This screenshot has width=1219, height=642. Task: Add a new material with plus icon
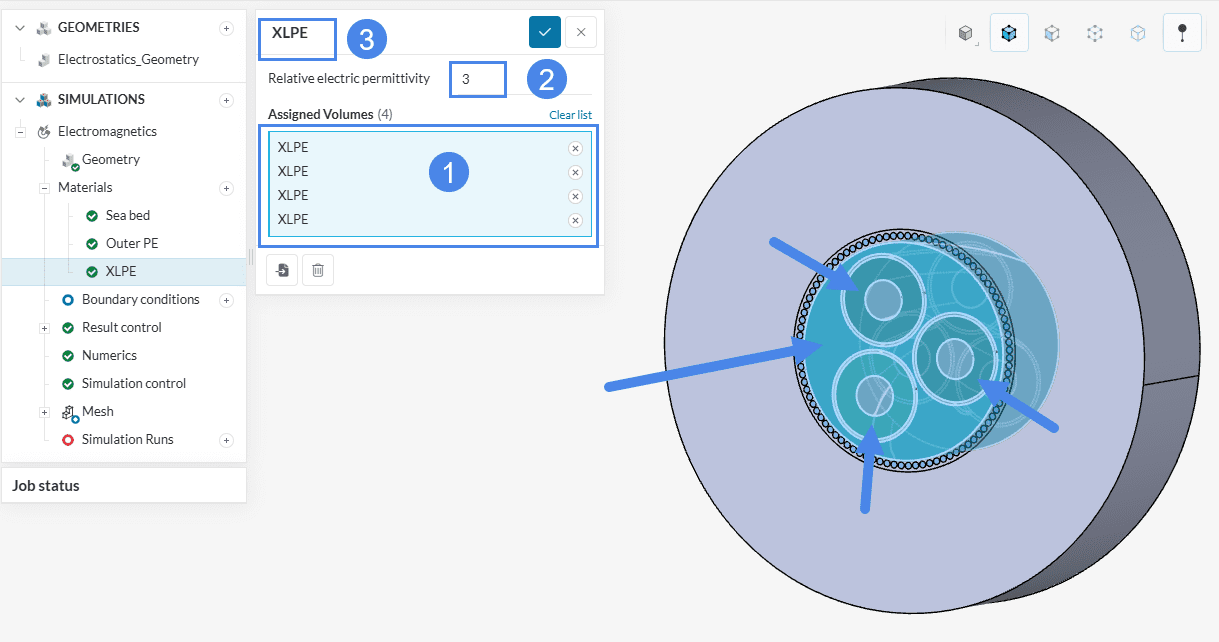point(227,188)
